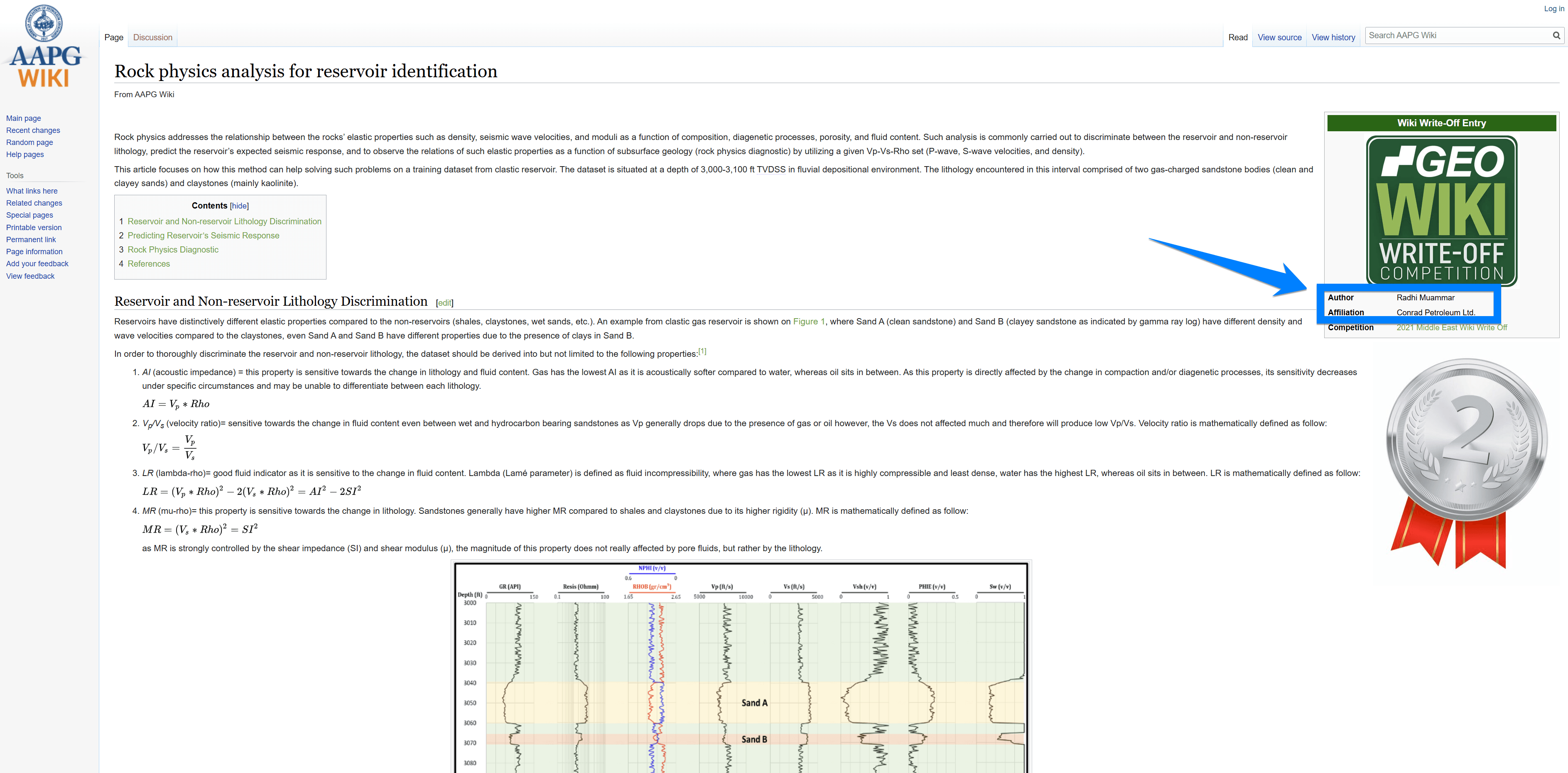Open the Geo Wiki Write-Off Competition badge

click(1441, 210)
